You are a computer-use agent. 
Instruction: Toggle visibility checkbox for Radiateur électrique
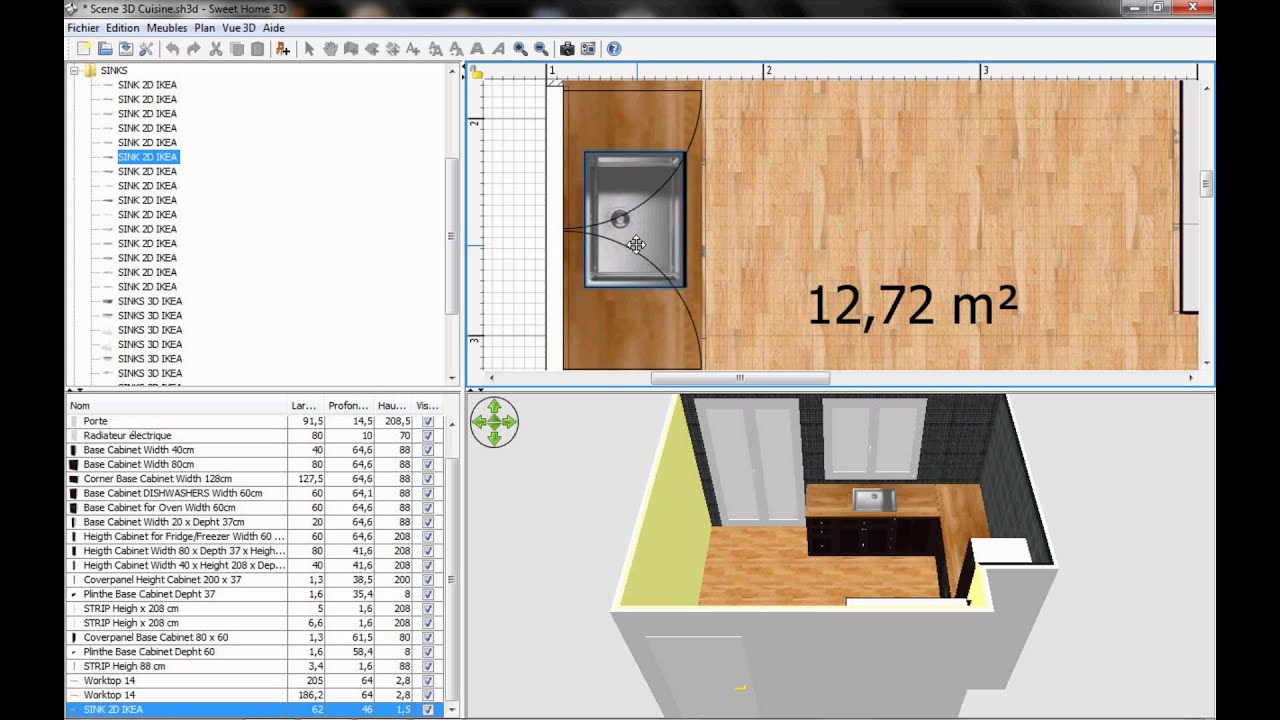(x=428, y=436)
